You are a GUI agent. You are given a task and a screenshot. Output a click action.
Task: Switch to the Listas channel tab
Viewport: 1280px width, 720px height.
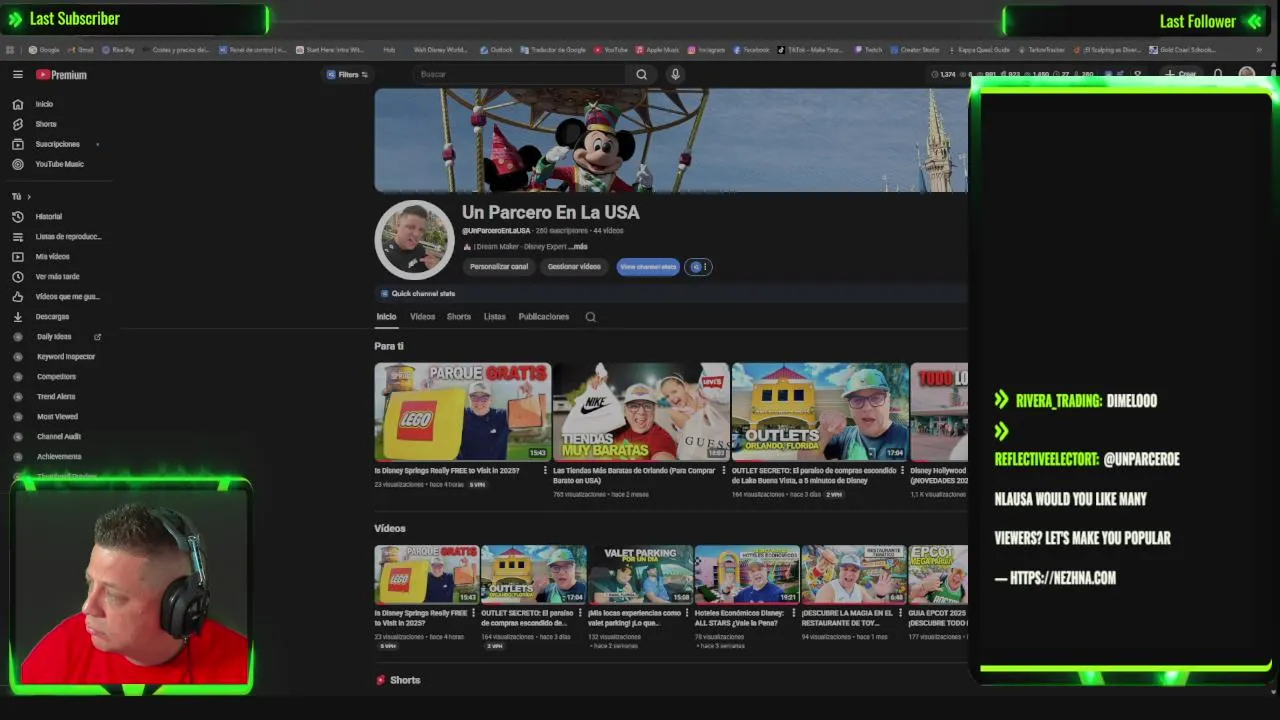pos(495,317)
